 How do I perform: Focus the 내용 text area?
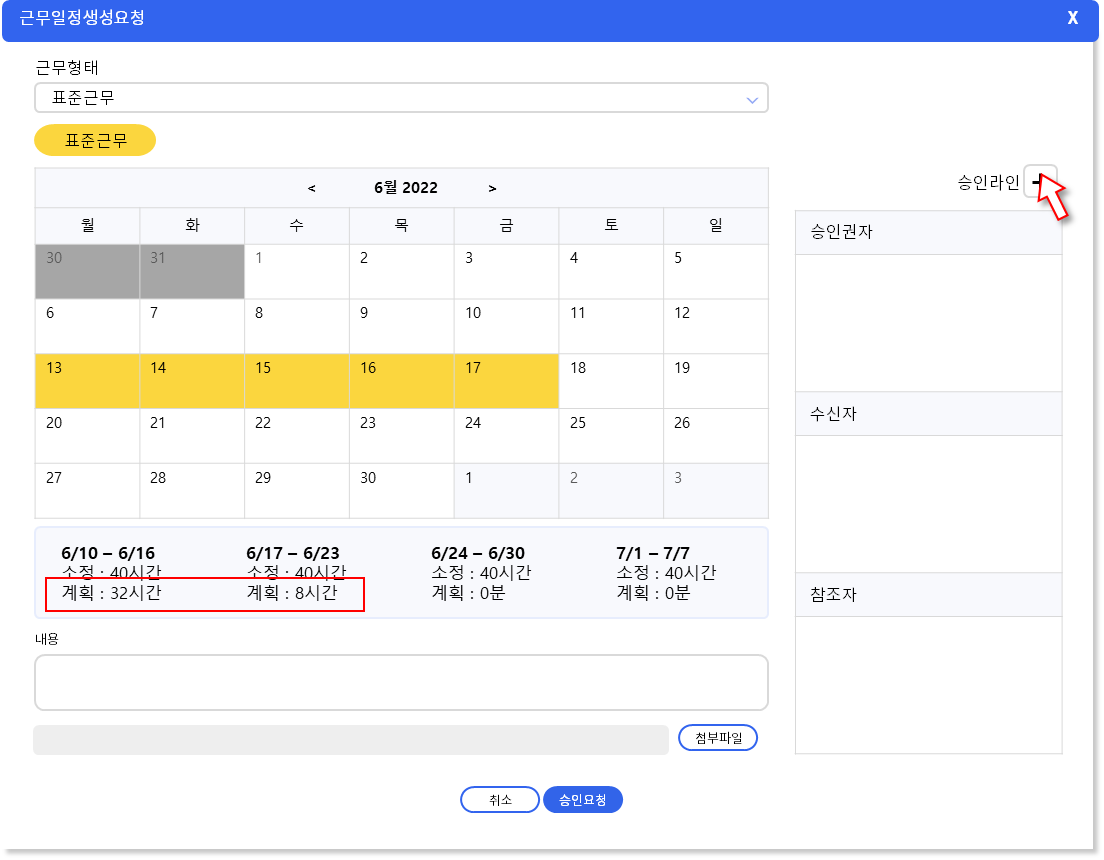401,683
